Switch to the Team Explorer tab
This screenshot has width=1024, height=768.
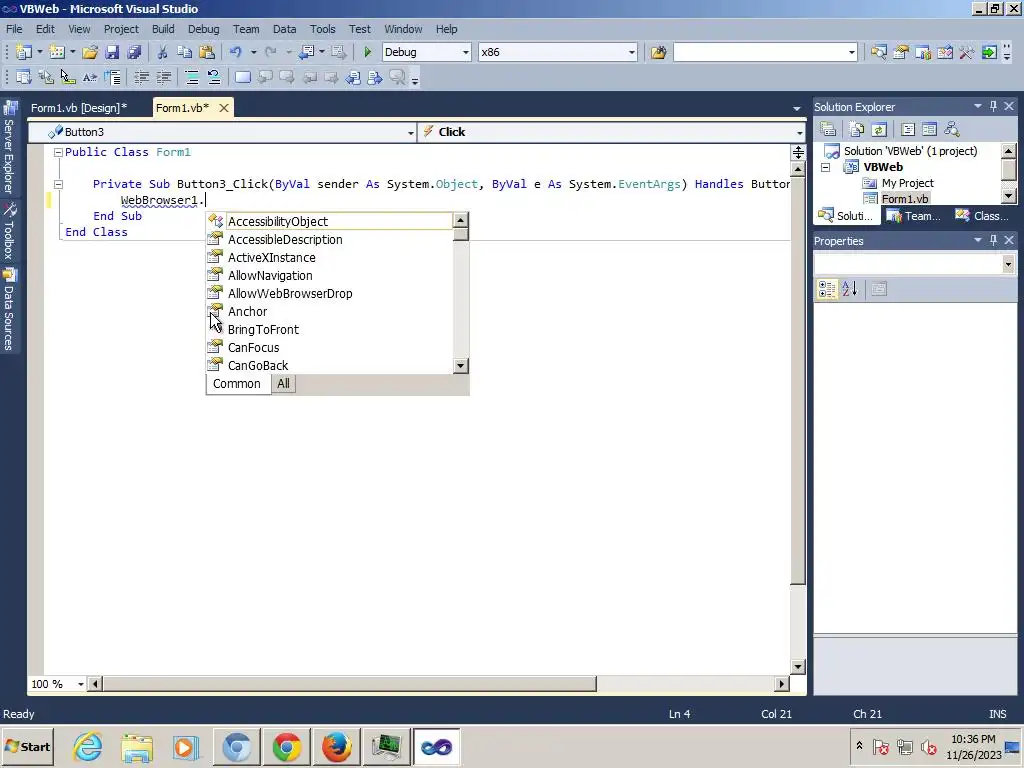(x=913, y=216)
